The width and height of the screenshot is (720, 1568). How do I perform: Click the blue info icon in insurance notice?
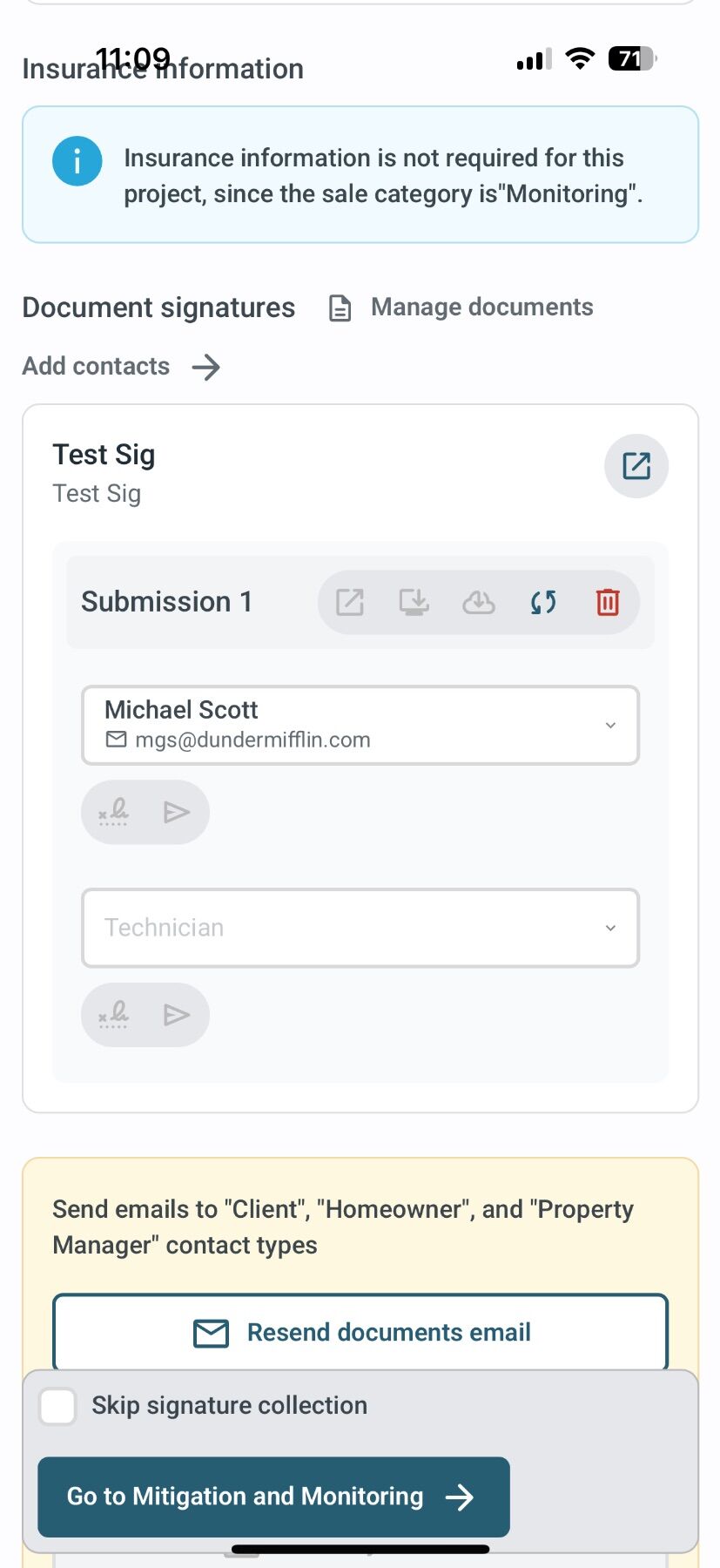77,161
